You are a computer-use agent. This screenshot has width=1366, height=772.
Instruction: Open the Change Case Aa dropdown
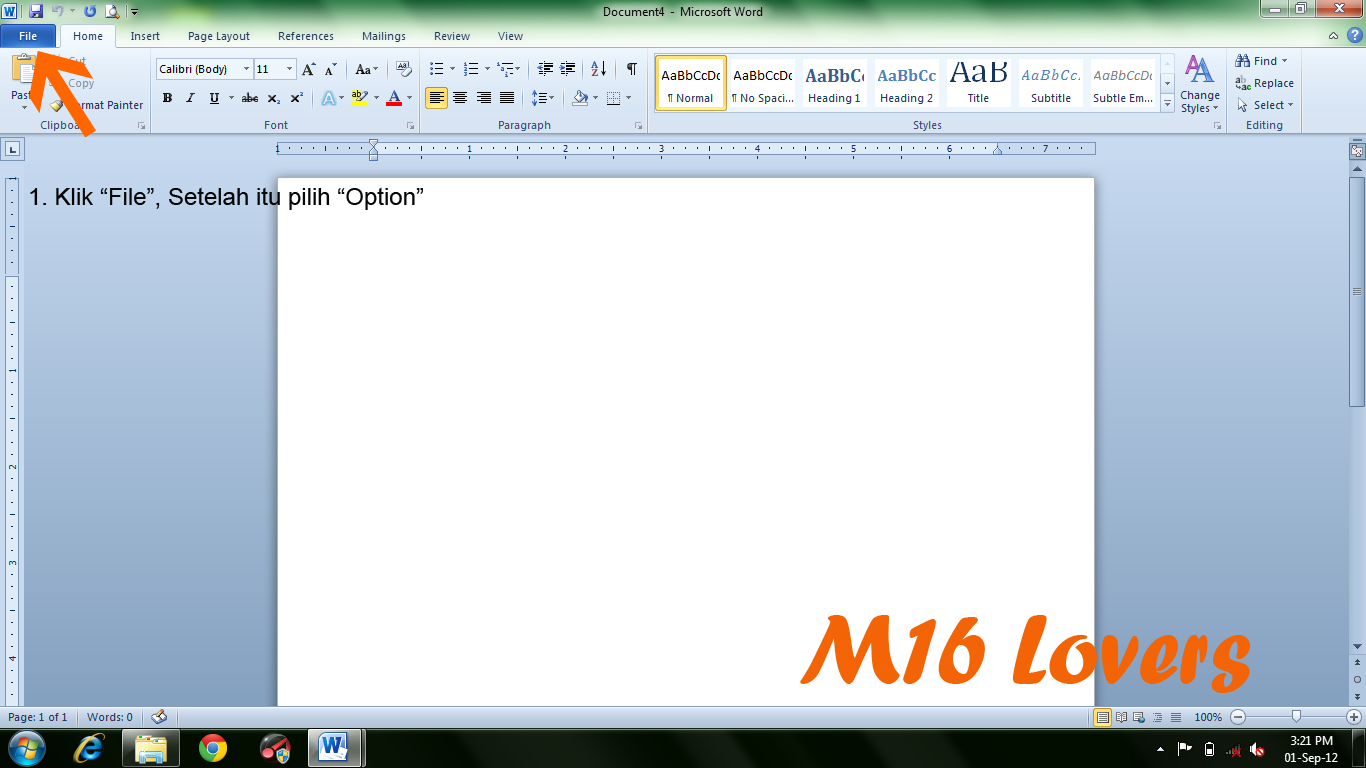pyautogui.click(x=367, y=69)
